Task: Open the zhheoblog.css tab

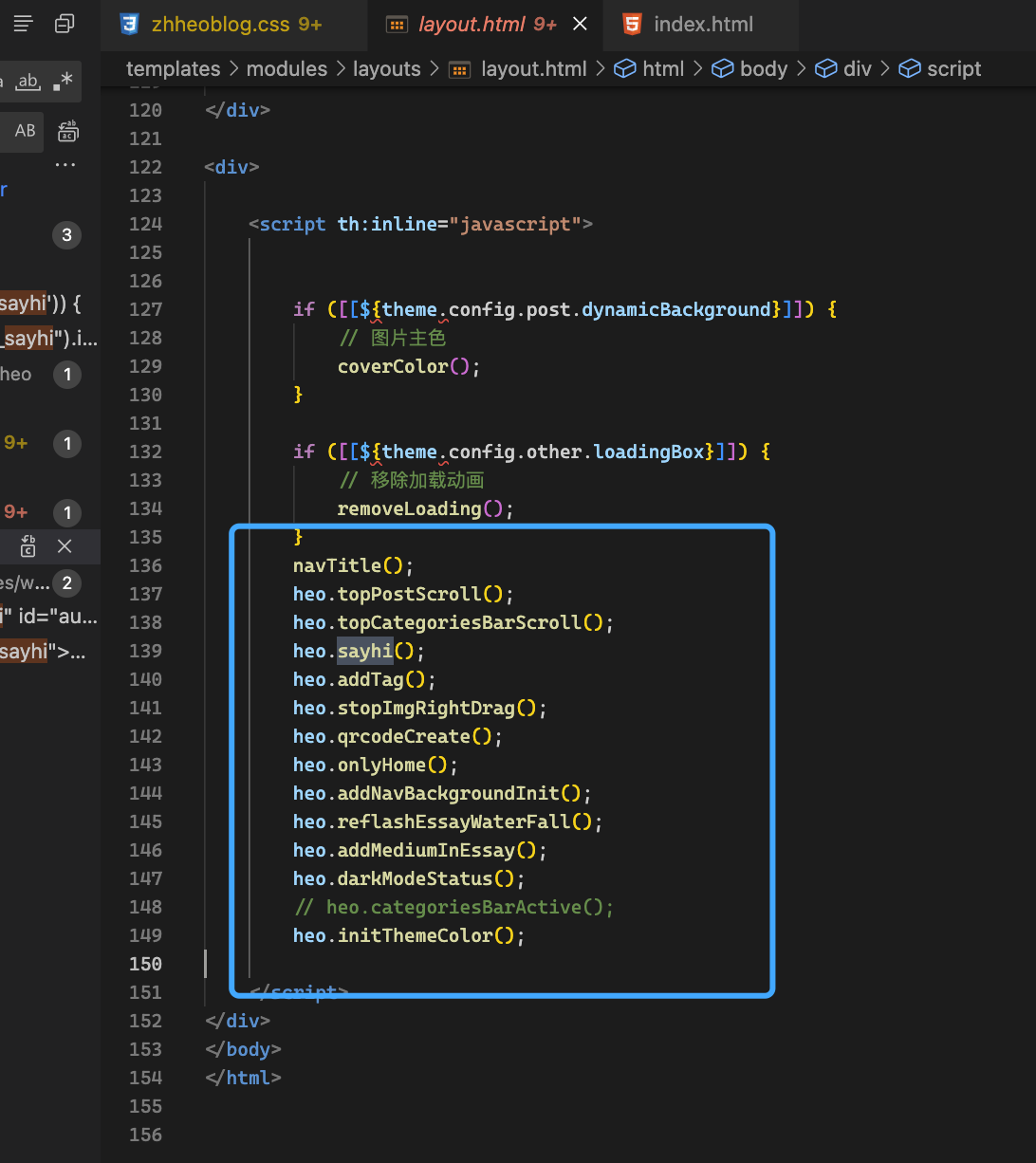Action: 235,25
